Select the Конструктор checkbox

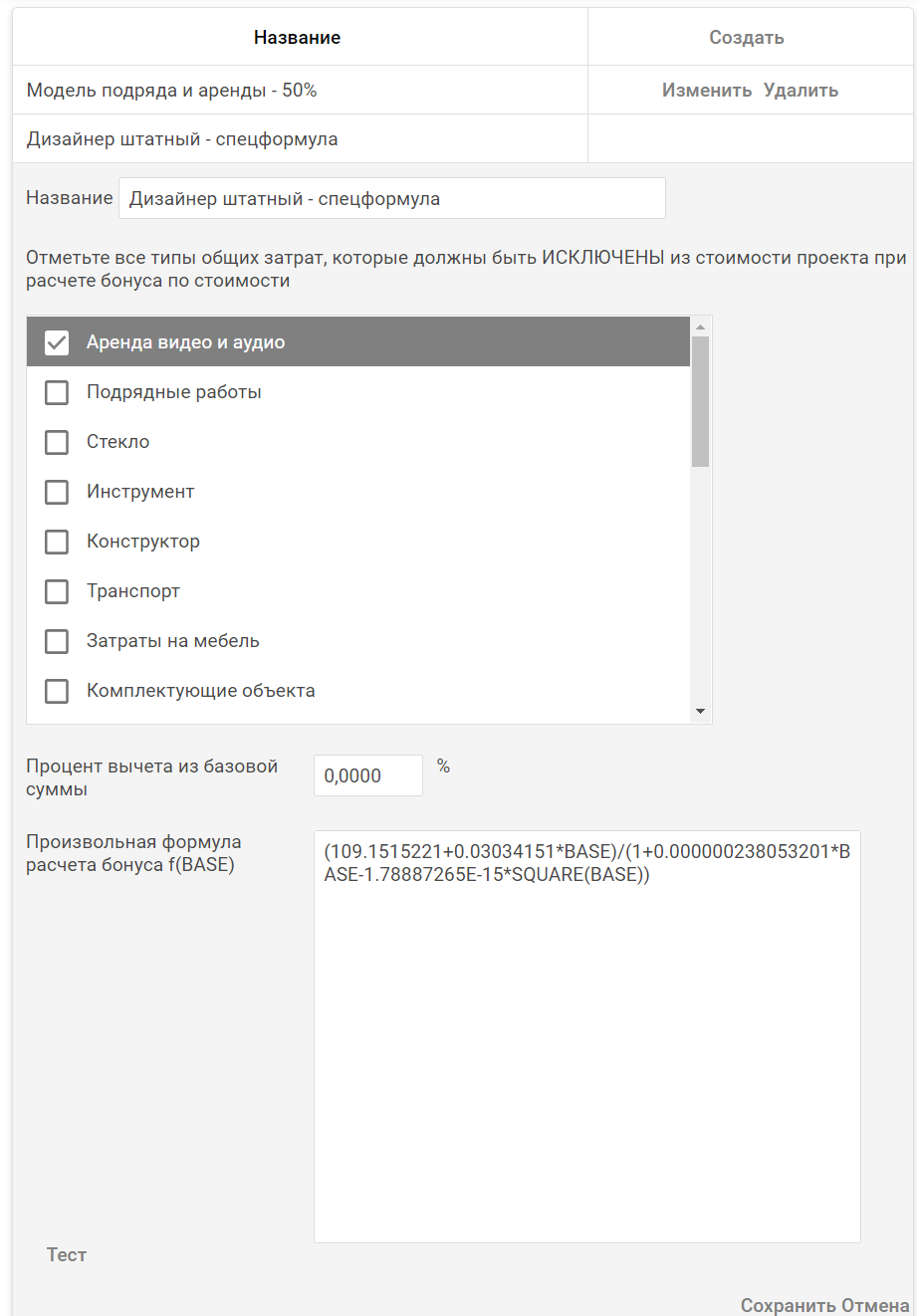[x=57, y=542]
